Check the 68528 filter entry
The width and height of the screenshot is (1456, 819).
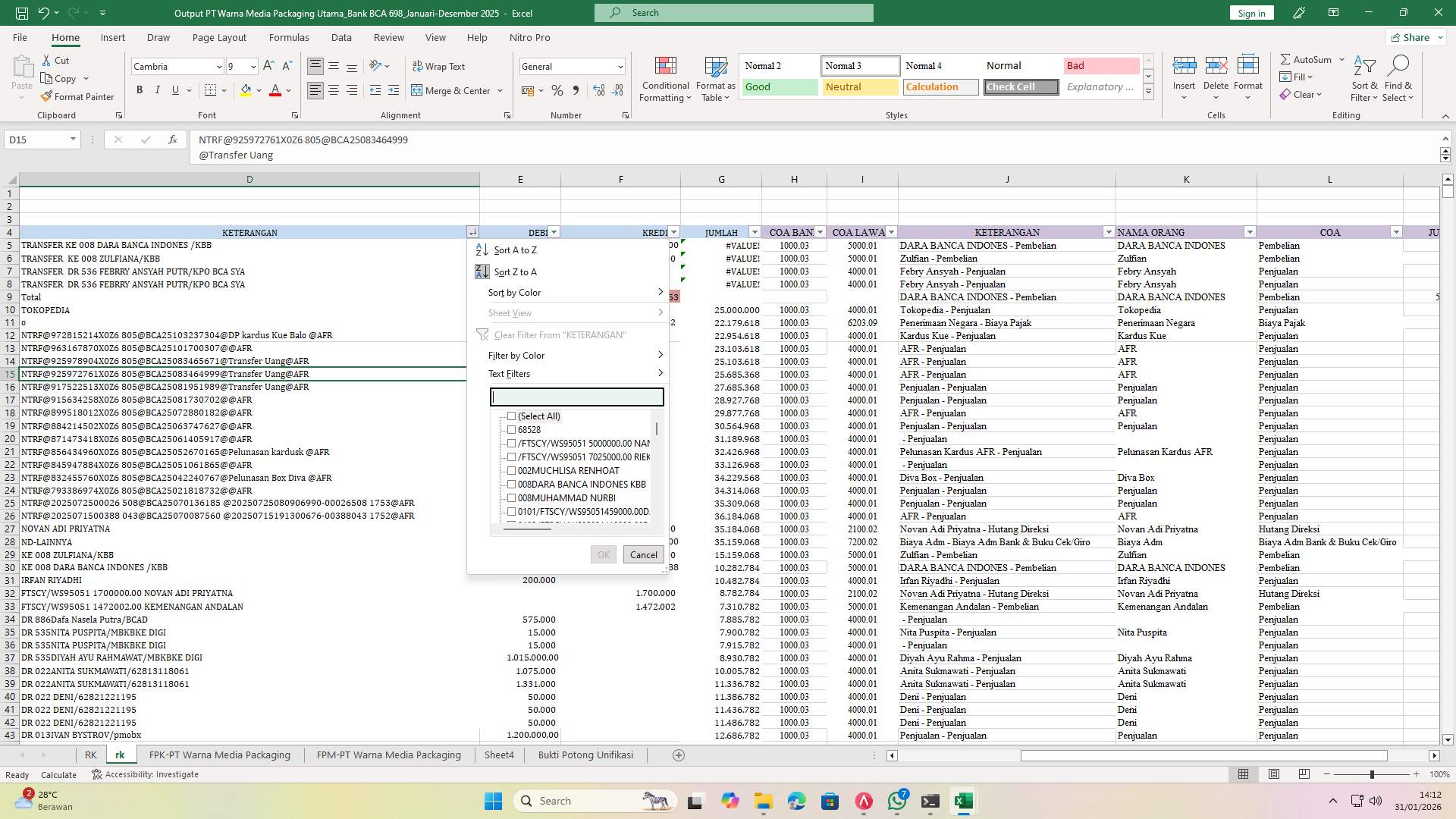pyautogui.click(x=512, y=429)
